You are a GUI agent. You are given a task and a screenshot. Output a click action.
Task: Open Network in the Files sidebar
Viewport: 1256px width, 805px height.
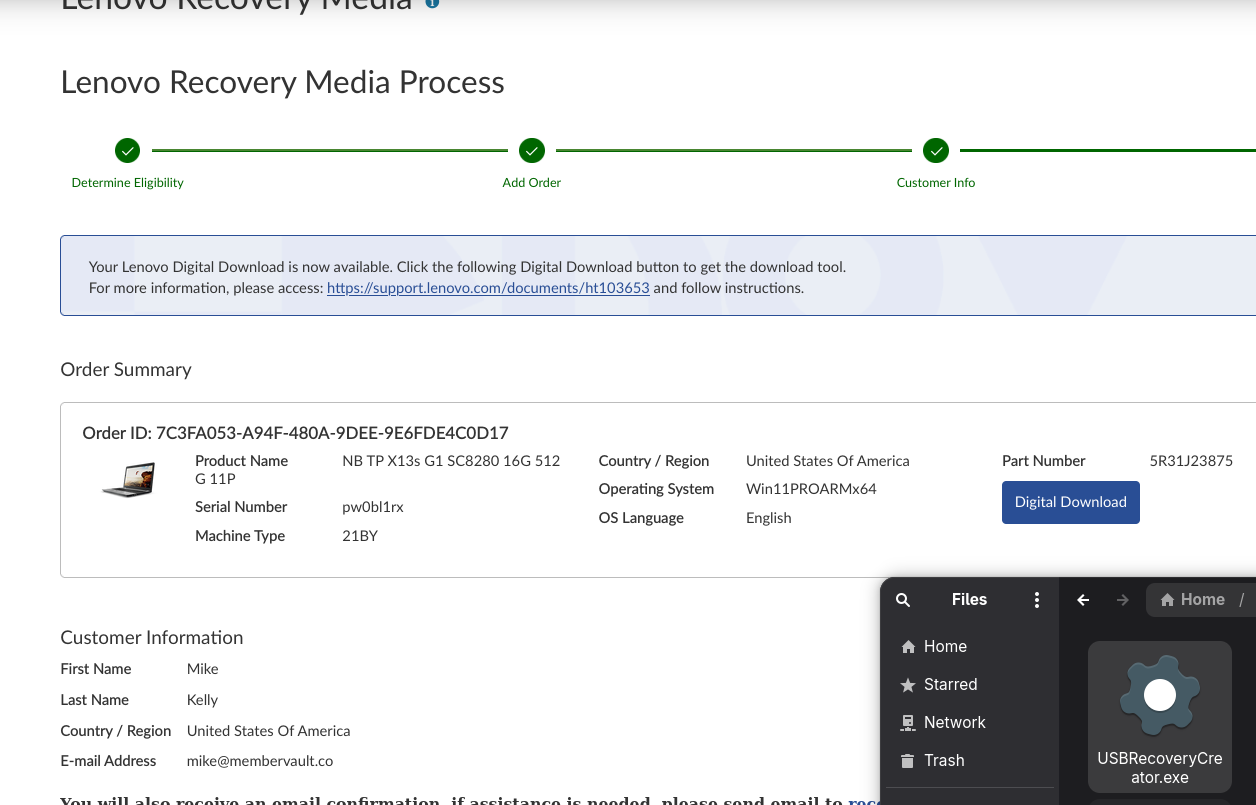[954, 723]
